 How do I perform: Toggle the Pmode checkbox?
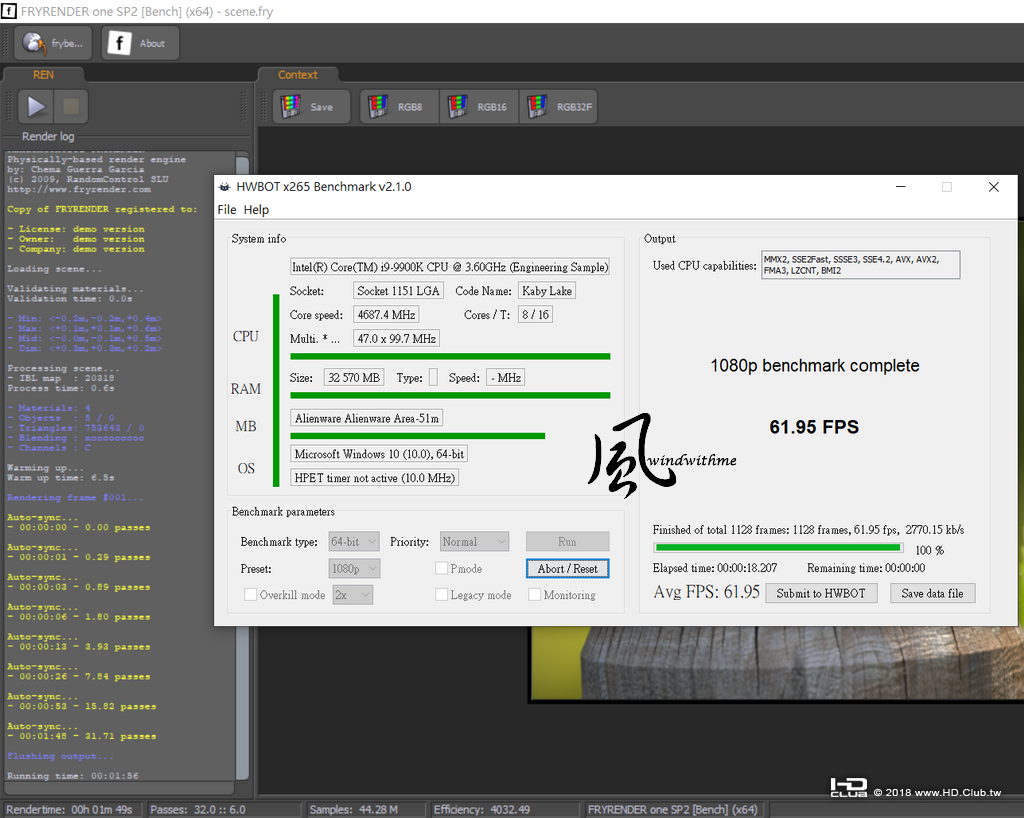click(x=441, y=569)
